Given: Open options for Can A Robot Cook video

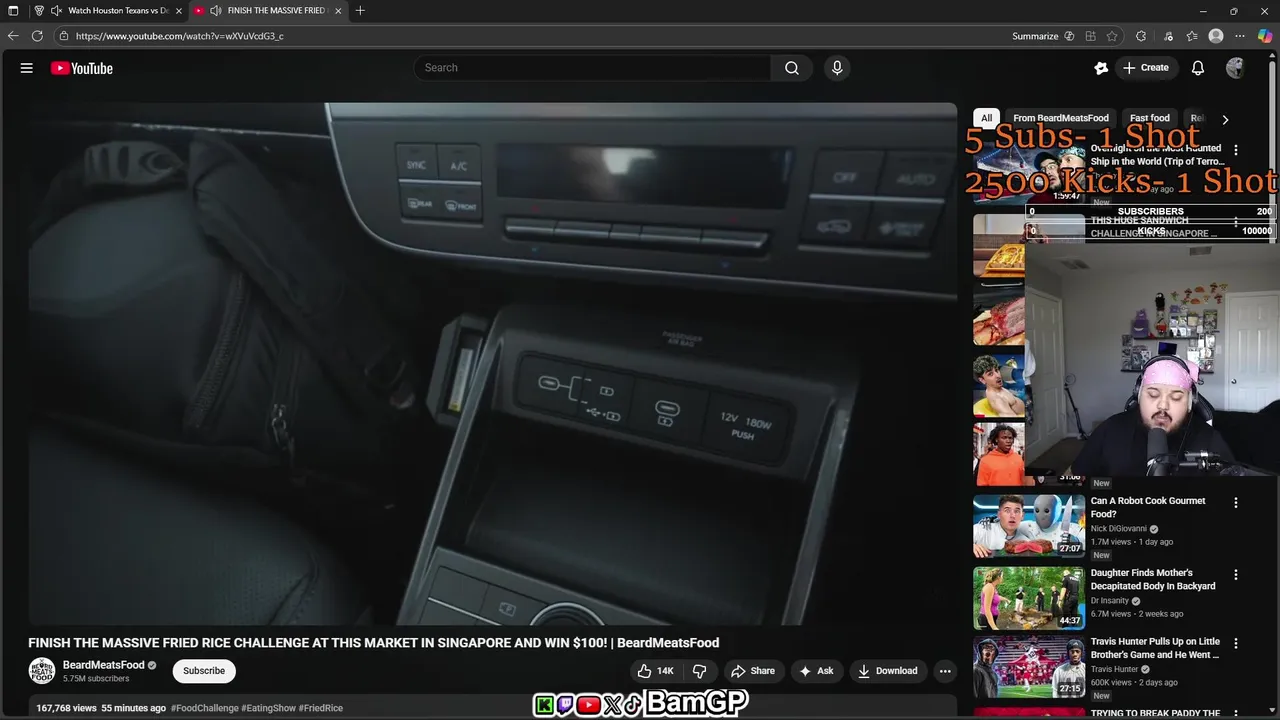Looking at the screenshot, I should pos(1236,503).
